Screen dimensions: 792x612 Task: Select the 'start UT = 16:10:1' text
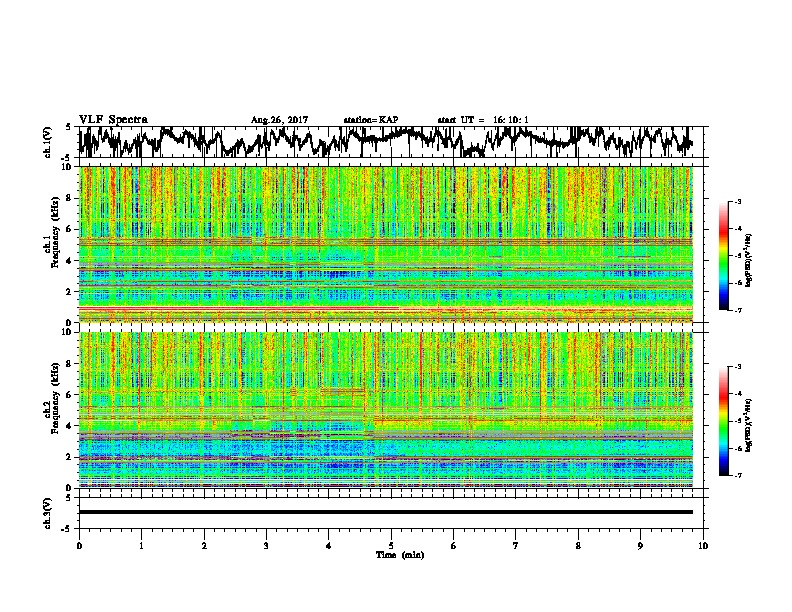(x=483, y=120)
